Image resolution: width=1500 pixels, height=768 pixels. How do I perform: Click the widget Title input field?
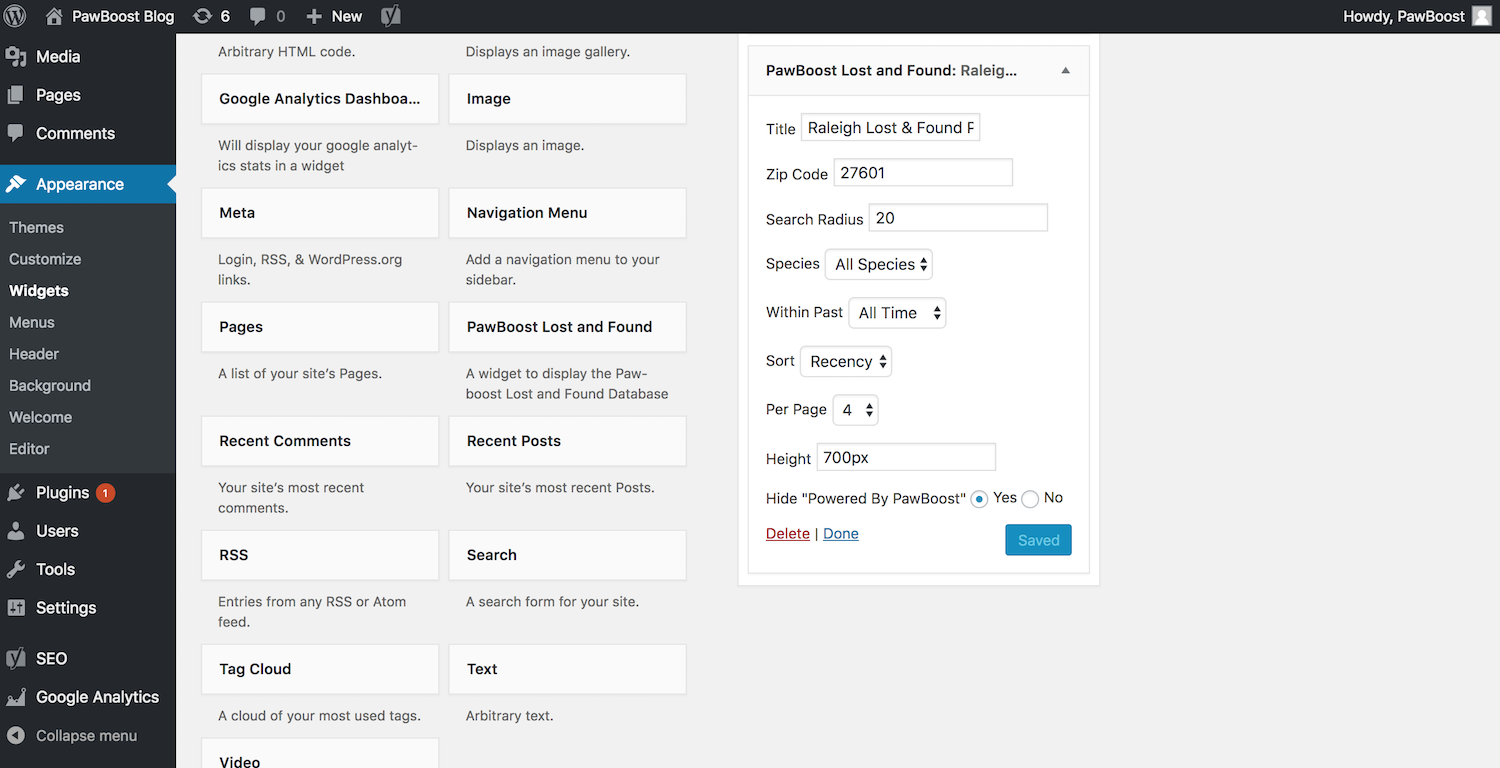point(890,127)
